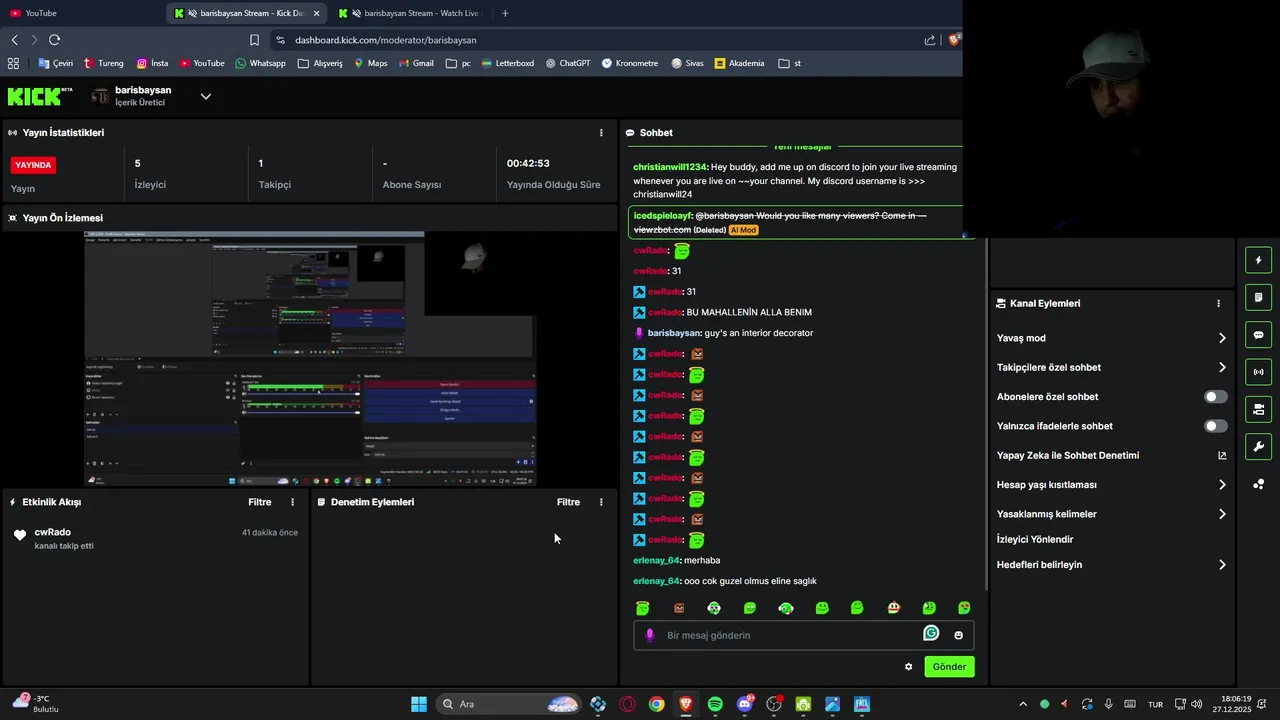Open Etkinlik Akışı three-dots menu

tap(293, 502)
